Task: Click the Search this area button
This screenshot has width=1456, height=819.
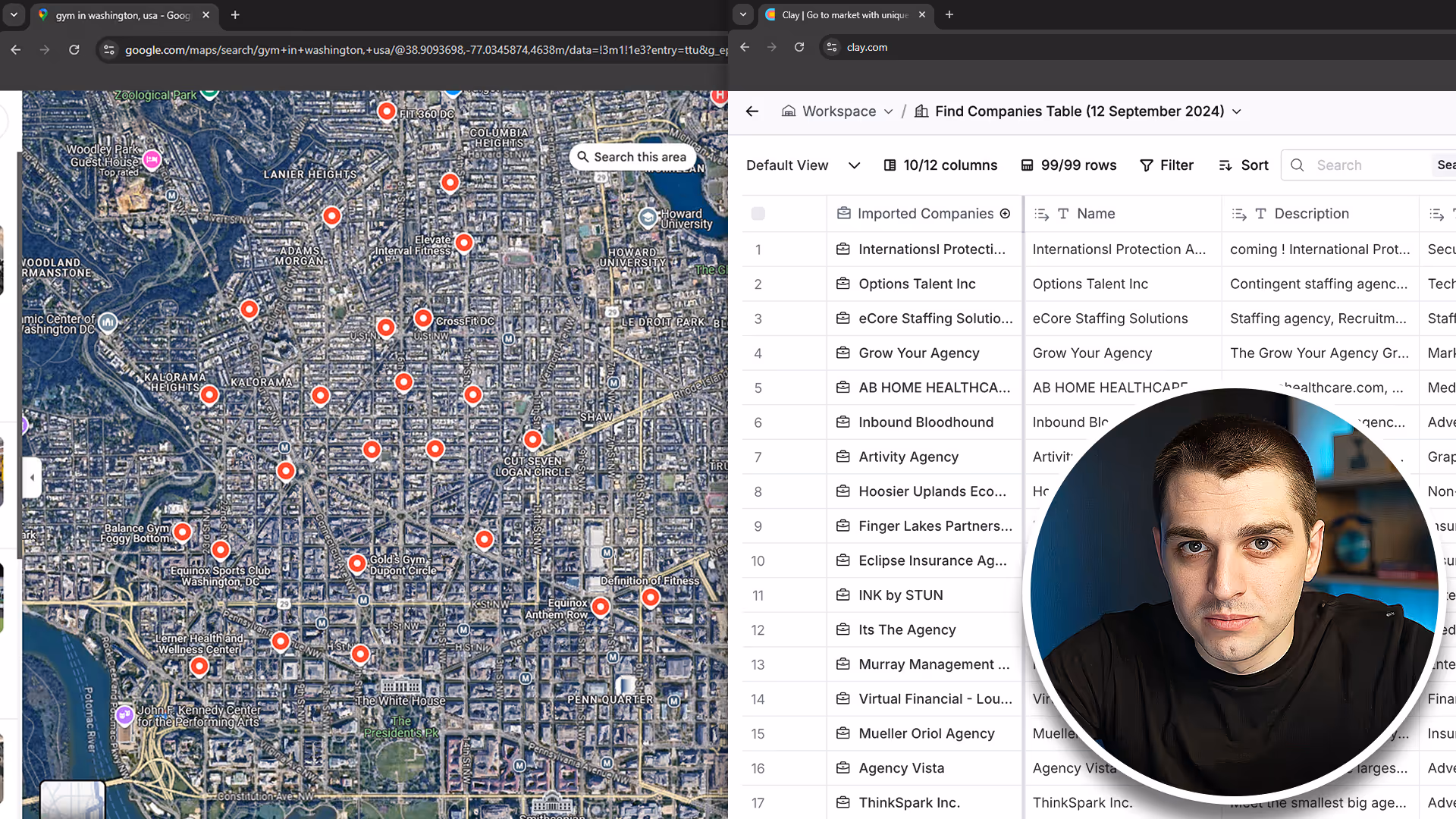Action: (632, 157)
